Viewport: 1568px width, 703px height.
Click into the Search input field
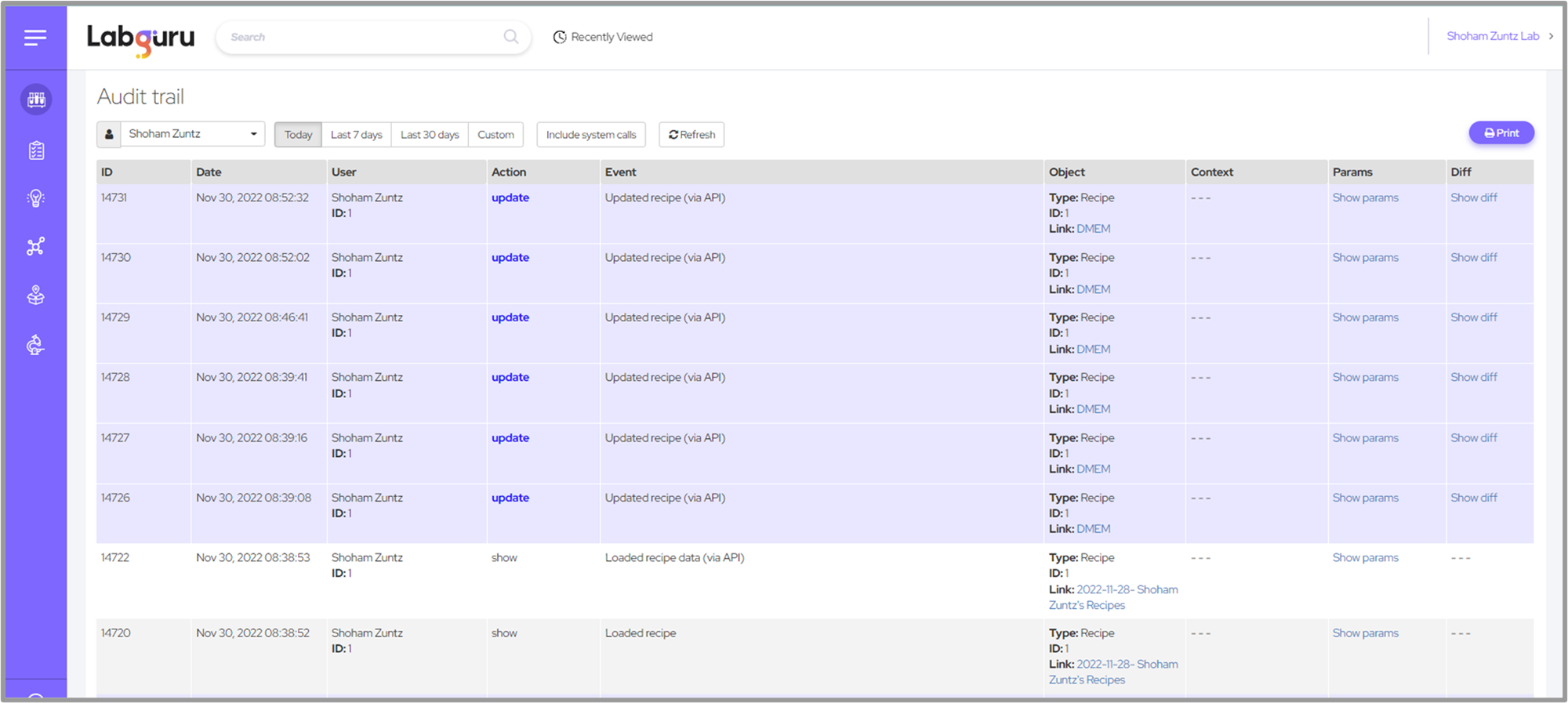pos(361,37)
